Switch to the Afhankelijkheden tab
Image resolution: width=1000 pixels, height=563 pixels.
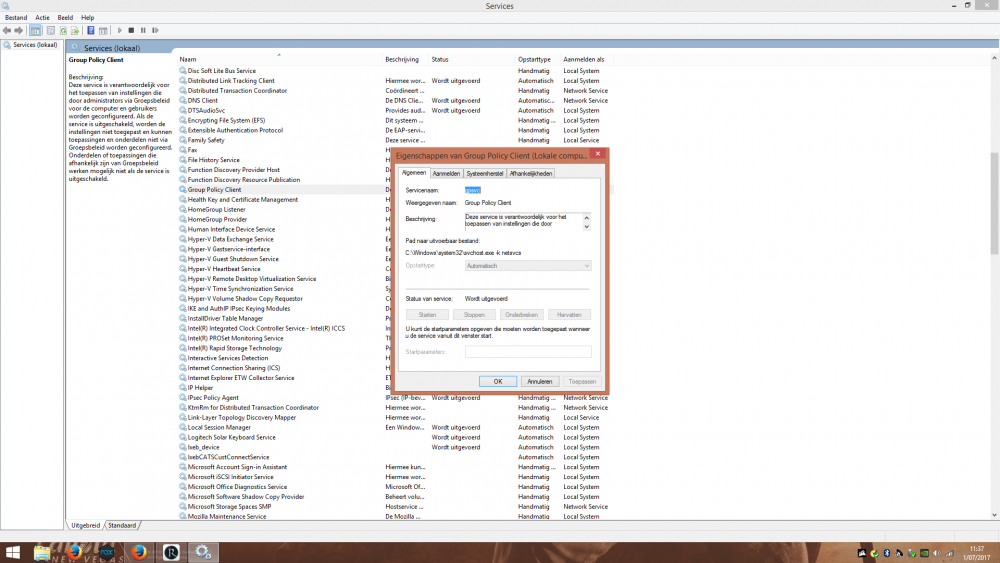[531, 173]
